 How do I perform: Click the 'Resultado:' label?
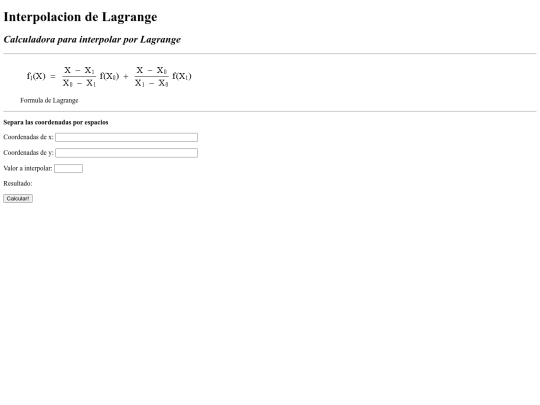18,184
